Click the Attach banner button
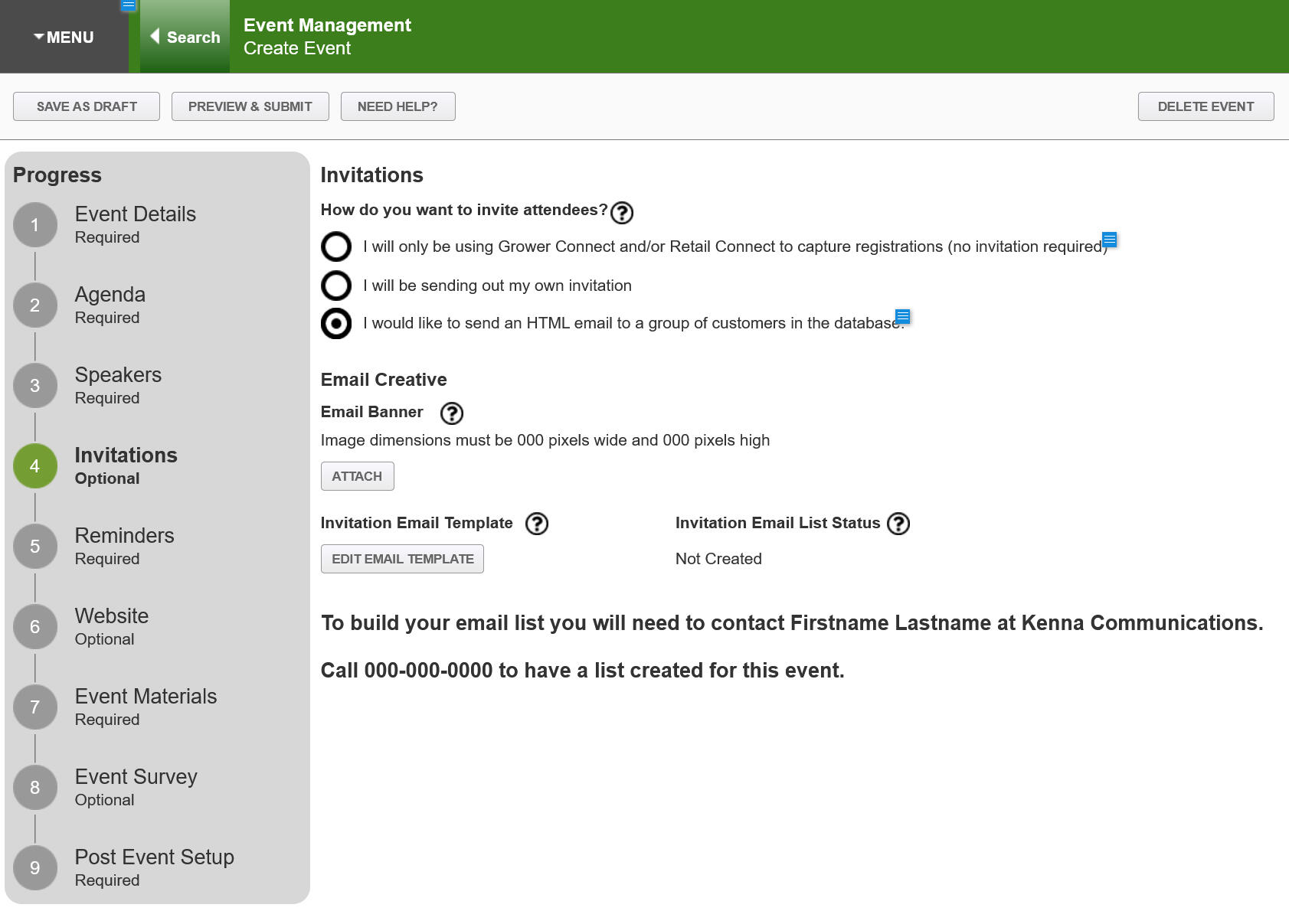 click(357, 476)
